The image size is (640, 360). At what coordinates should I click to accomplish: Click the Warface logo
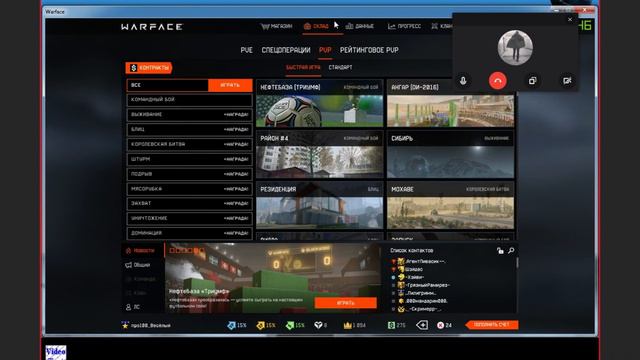click(152, 27)
